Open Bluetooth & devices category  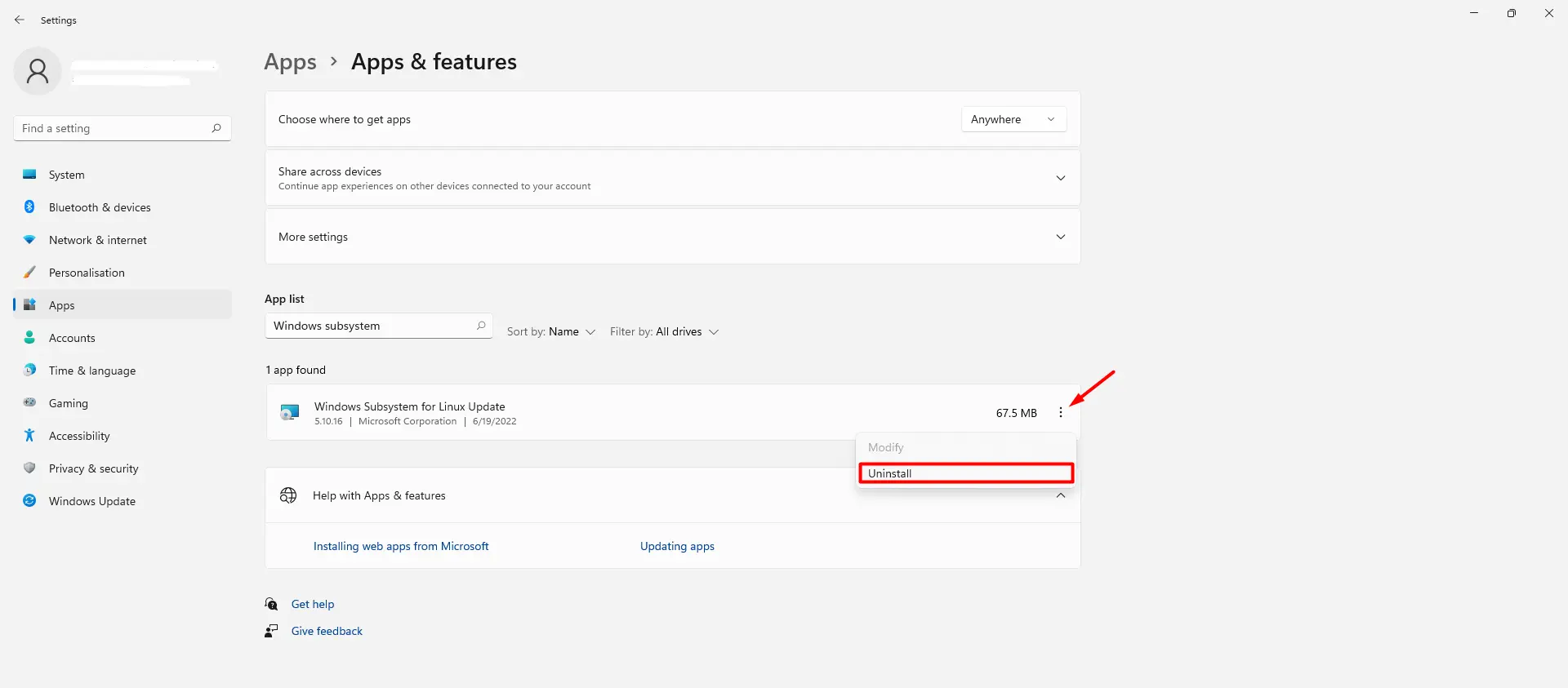[x=122, y=207]
